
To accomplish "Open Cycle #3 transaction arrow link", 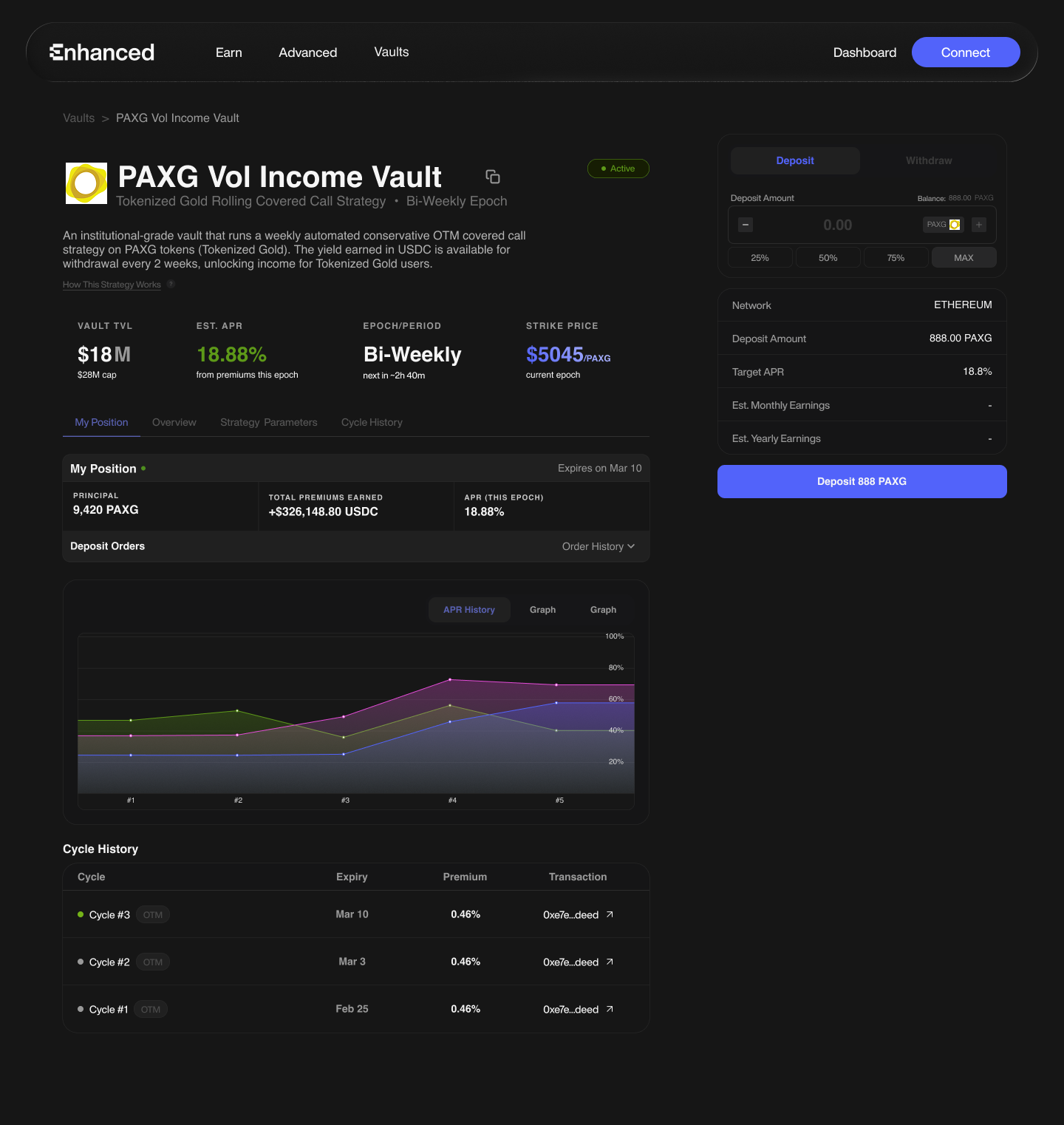I will (x=610, y=914).
